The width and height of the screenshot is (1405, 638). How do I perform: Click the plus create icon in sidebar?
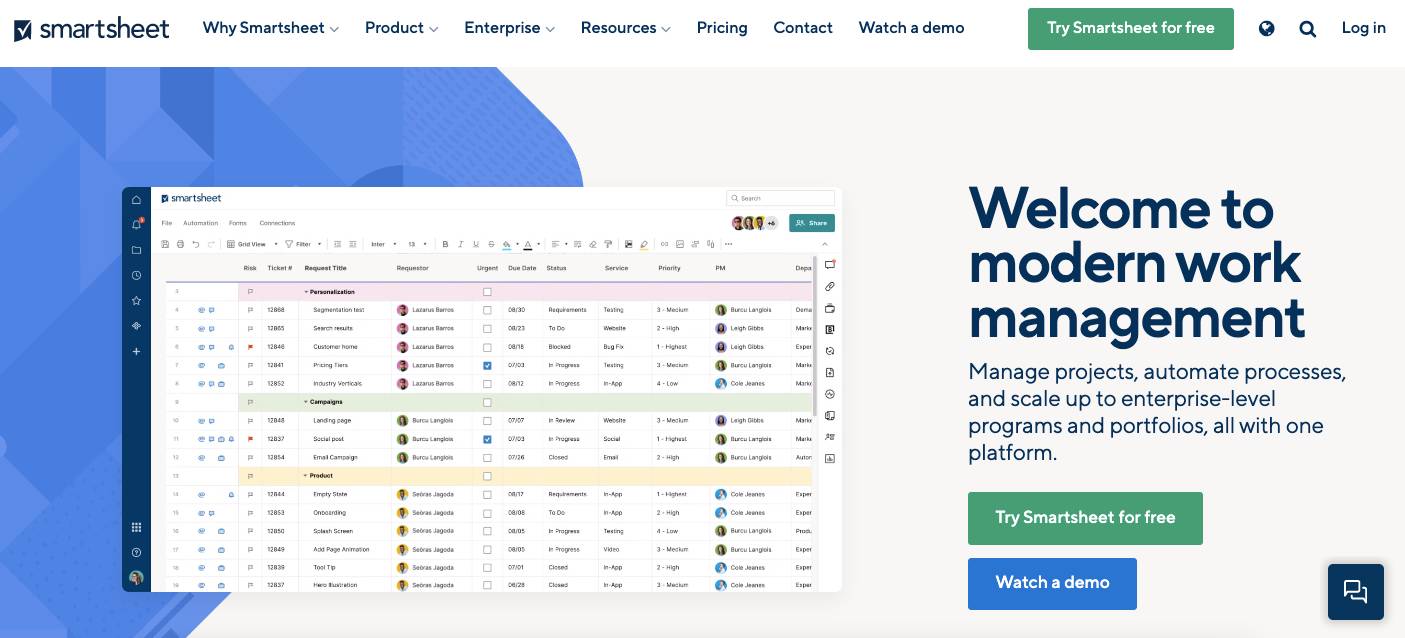pyautogui.click(x=137, y=351)
